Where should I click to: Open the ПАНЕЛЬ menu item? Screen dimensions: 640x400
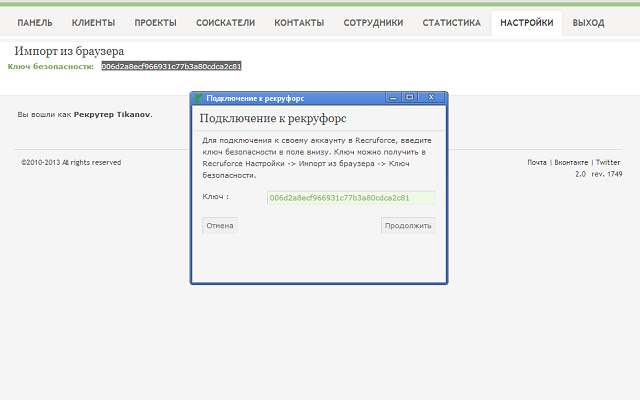35,23
